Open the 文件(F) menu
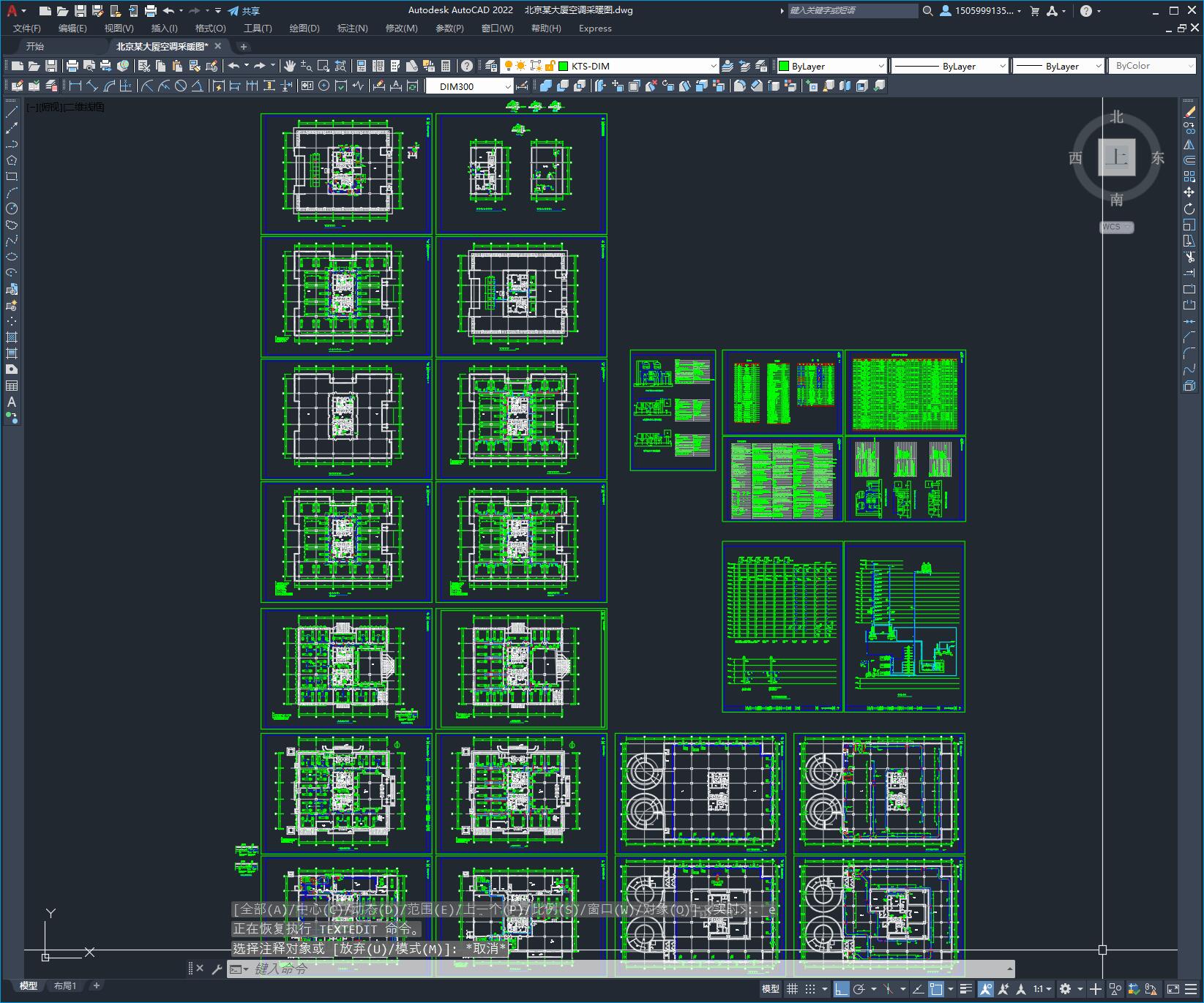 (27, 29)
